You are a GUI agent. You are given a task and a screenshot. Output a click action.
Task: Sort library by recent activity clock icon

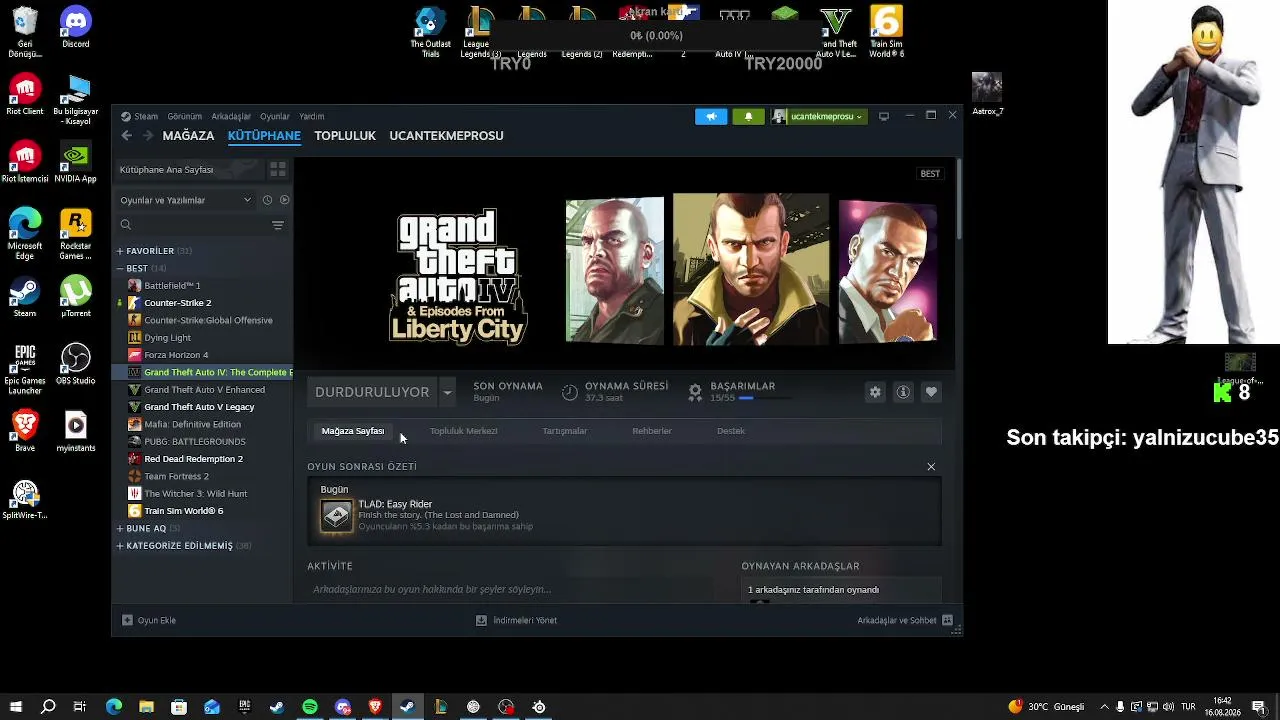click(267, 200)
